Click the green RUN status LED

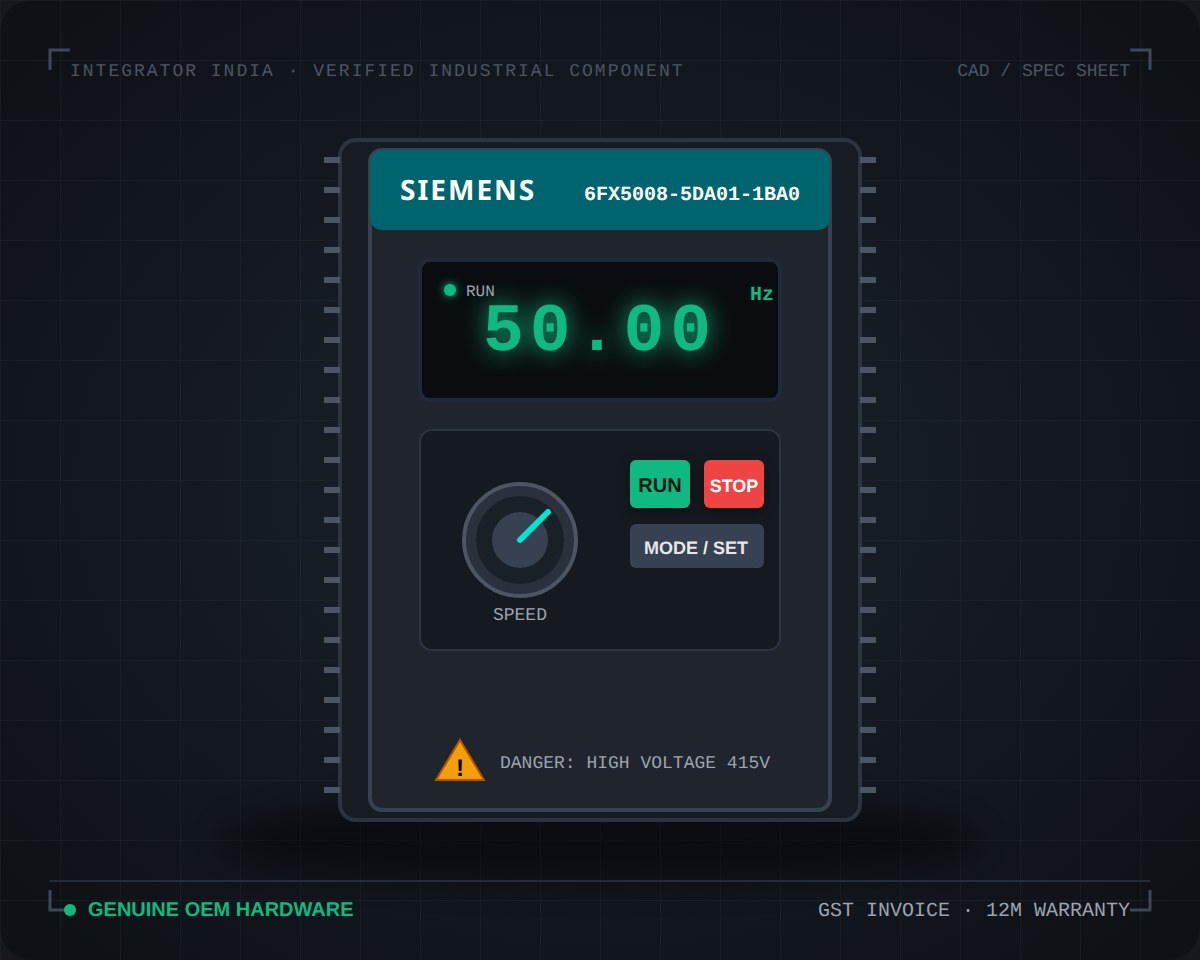[x=450, y=290]
